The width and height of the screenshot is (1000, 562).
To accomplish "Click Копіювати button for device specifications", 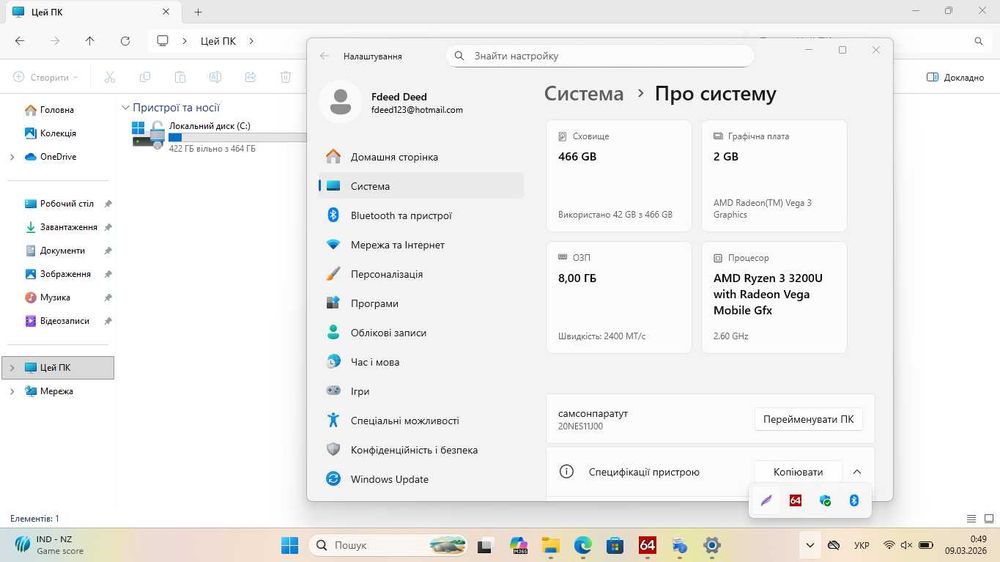I will click(x=798, y=472).
